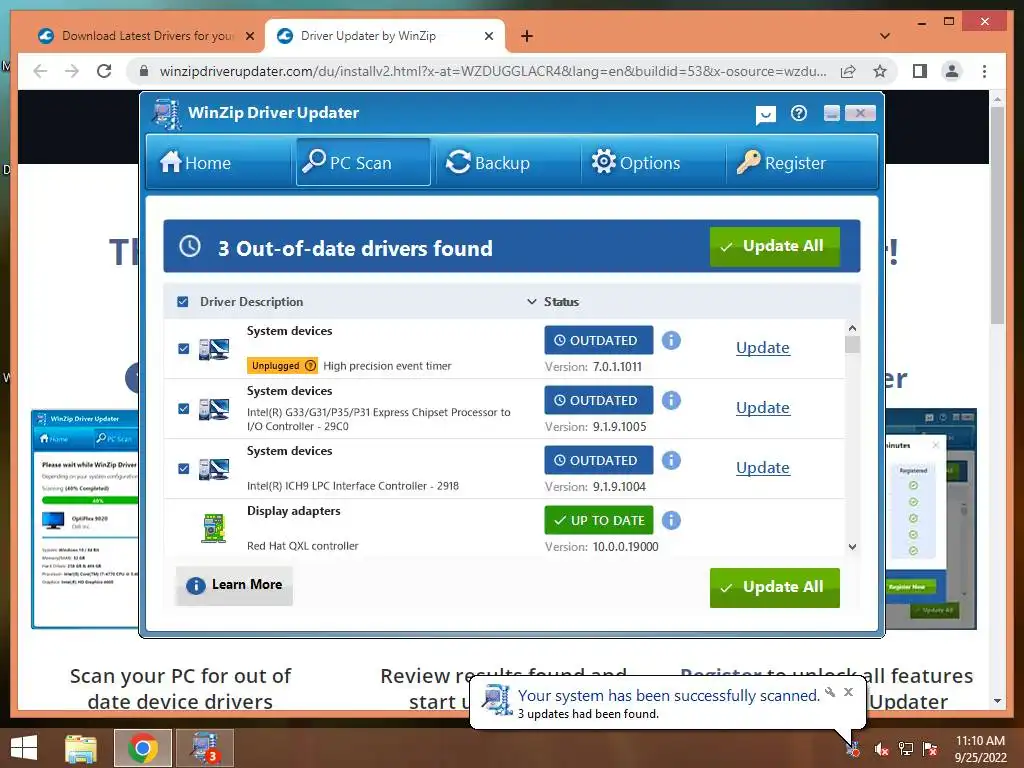The image size is (1024, 768).
Task: Click the driver list scroll-down arrow
Action: pyautogui.click(x=852, y=547)
